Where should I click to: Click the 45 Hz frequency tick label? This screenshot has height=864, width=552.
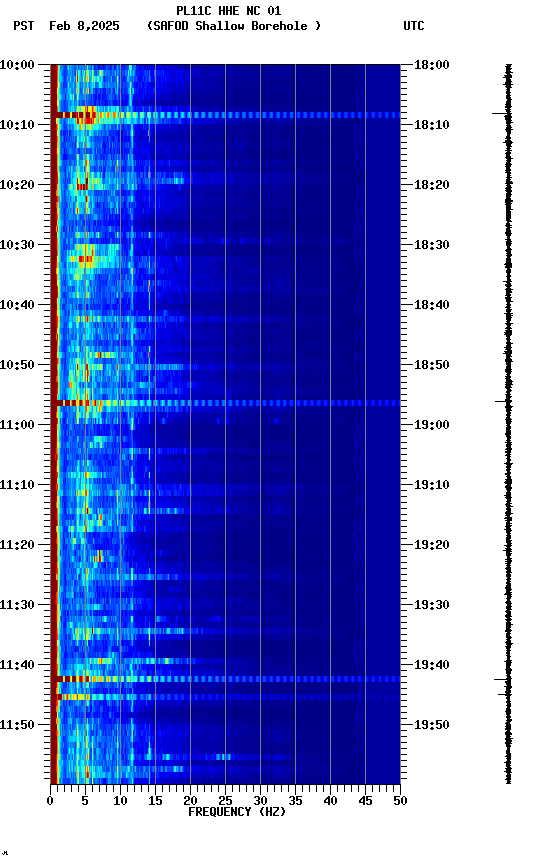tap(365, 801)
